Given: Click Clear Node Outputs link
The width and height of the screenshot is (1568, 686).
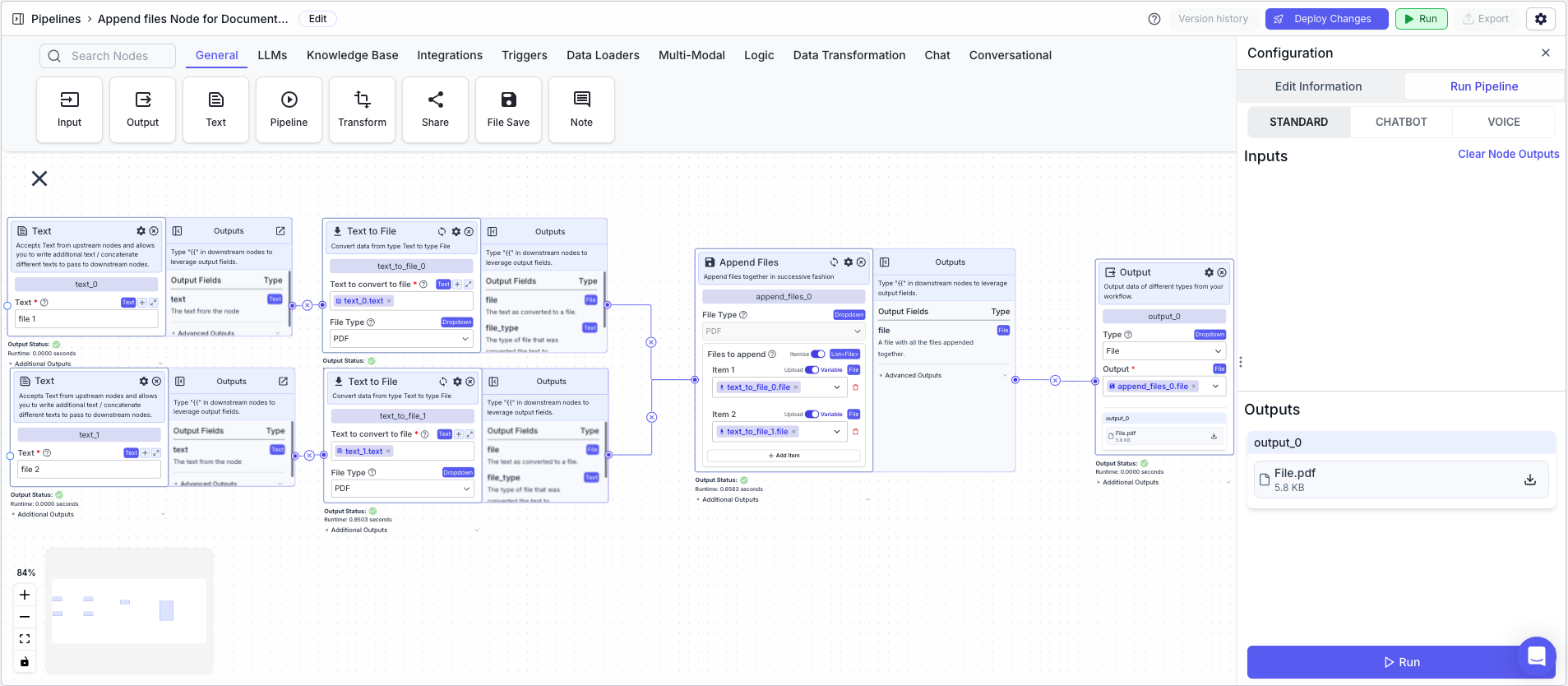Looking at the screenshot, I should point(1508,154).
